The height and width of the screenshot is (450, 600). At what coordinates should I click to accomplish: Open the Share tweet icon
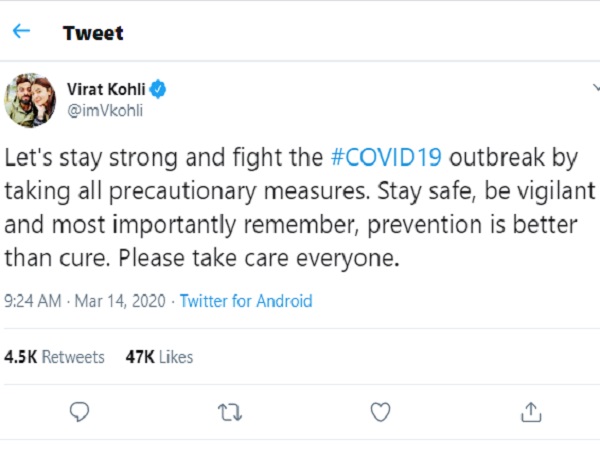point(531,411)
